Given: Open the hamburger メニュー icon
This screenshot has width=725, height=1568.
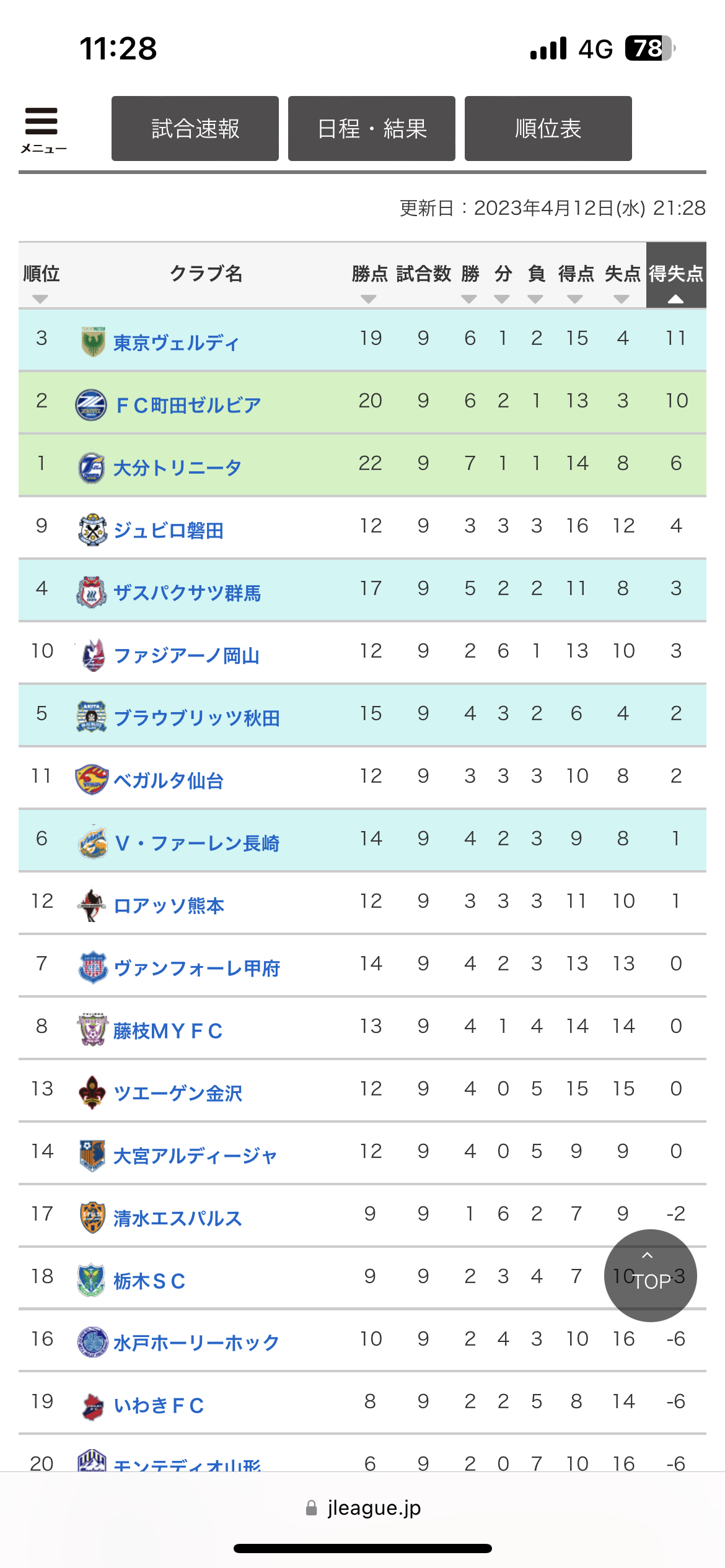Looking at the screenshot, I should coord(42,129).
